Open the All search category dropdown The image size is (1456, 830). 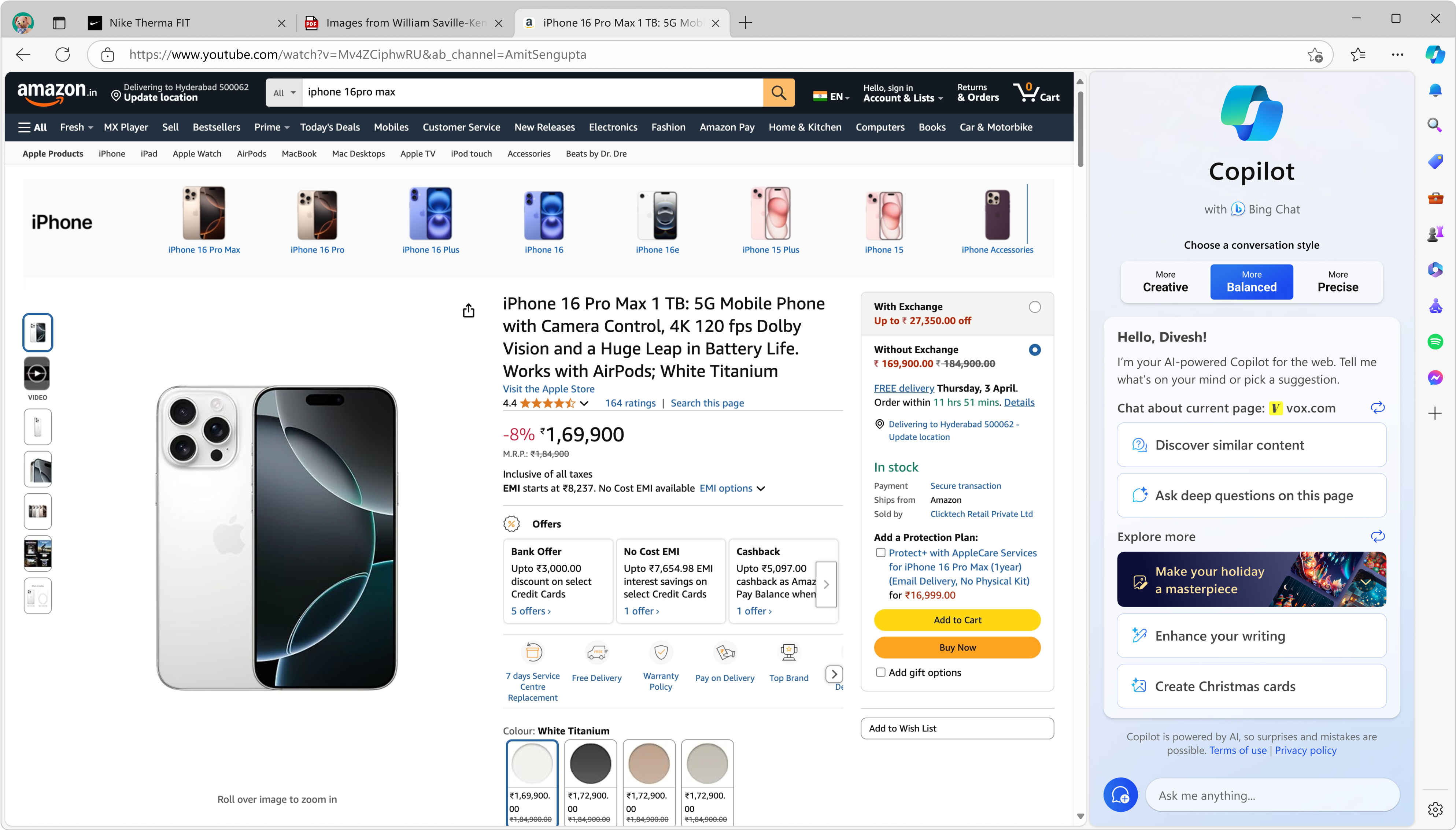click(x=284, y=93)
